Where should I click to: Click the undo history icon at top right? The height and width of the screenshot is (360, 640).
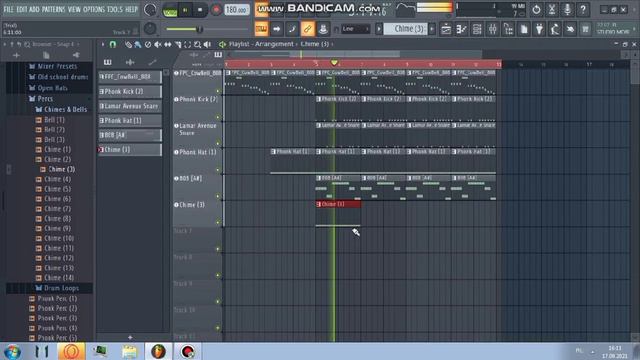click(536, 9)
